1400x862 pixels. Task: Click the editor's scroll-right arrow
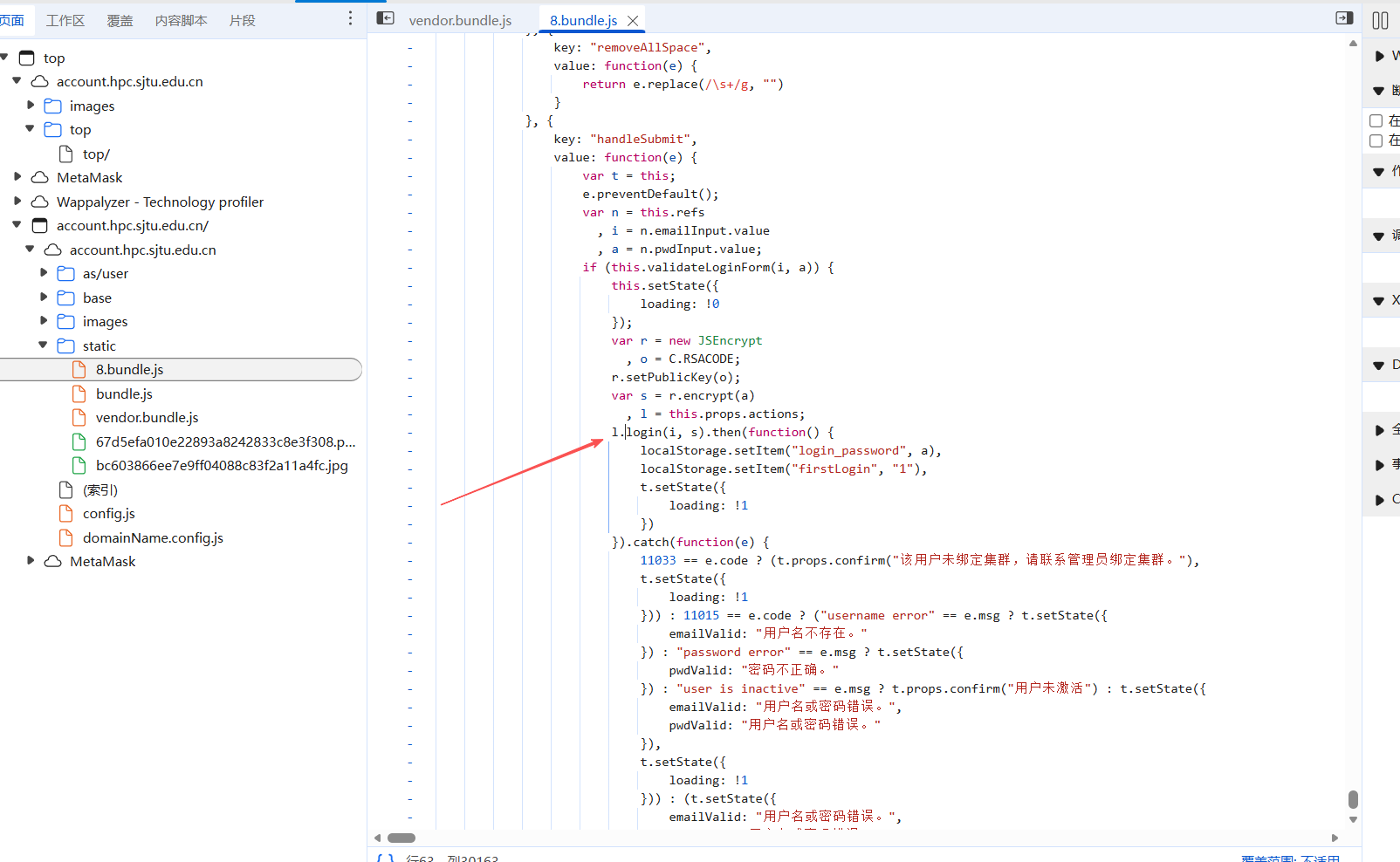1335,838
